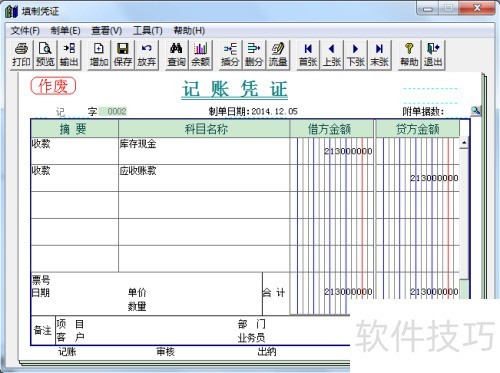Click the magnifier icon beside 附单据数
500x373 pixels.
(476, 111)
